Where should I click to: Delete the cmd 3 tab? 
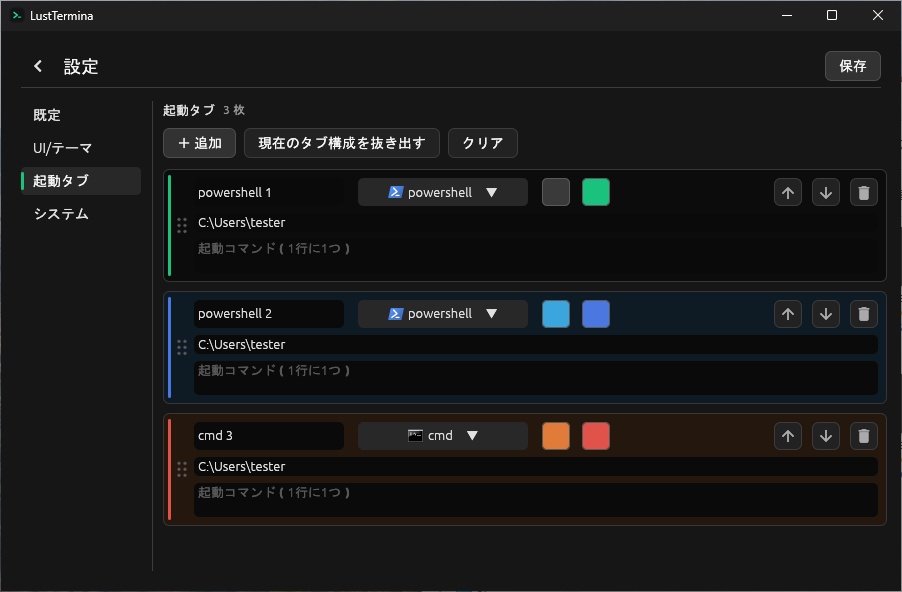click(863, 436)
